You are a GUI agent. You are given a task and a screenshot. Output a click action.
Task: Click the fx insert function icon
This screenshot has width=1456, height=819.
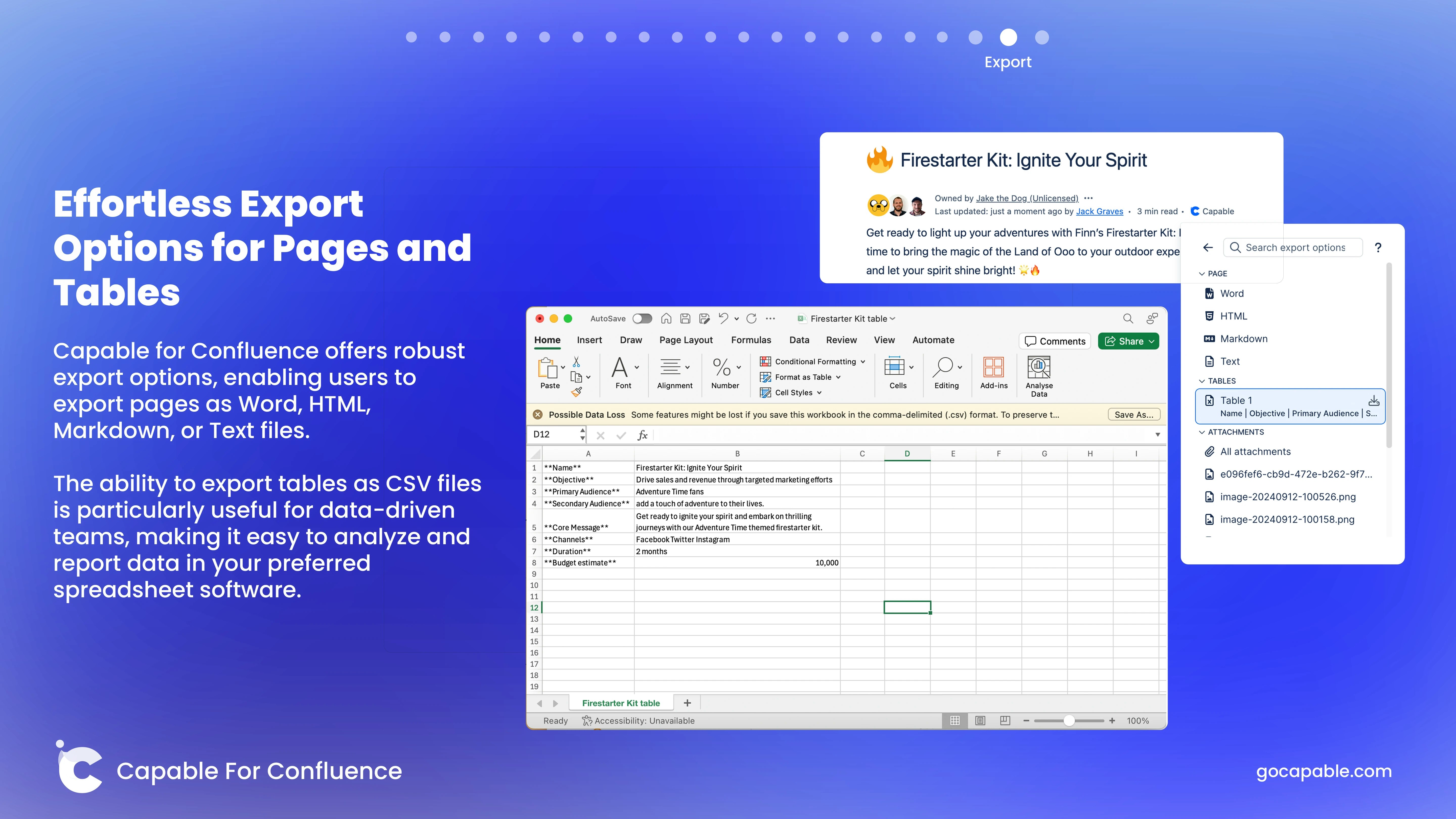(642, 435)
